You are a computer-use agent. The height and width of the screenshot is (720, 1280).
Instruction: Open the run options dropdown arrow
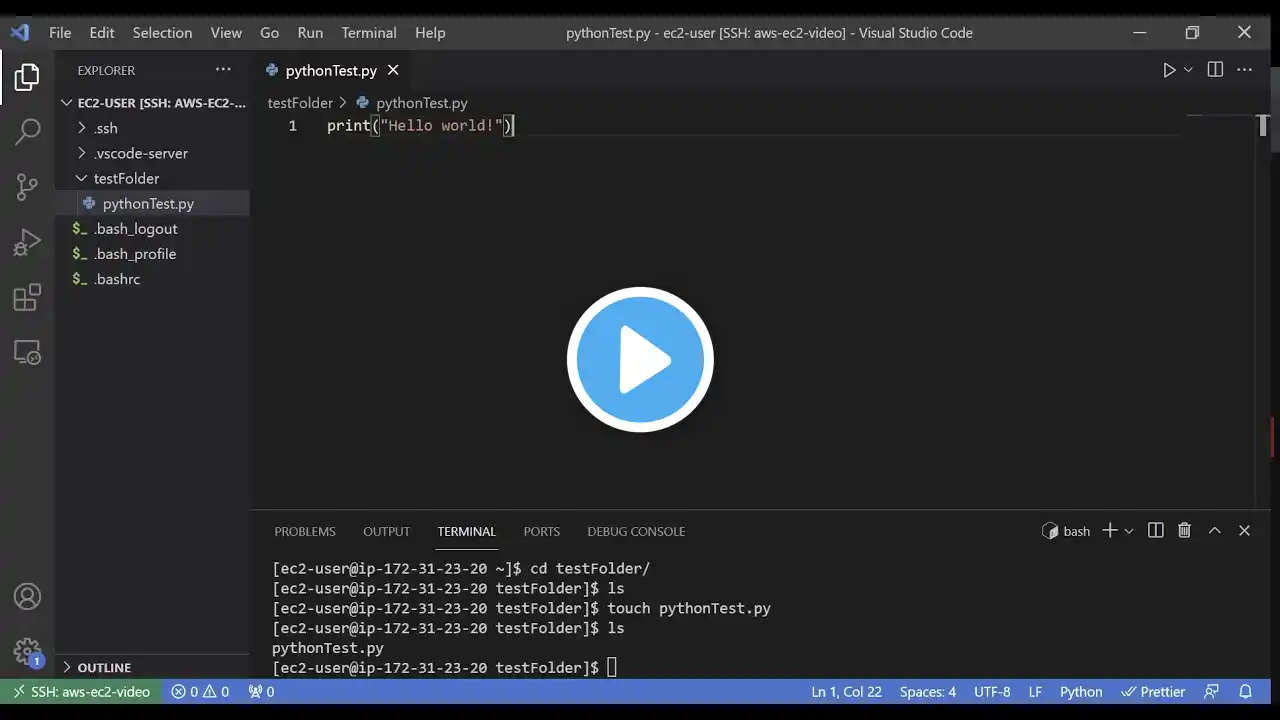pyautogui.click(x=1188, y=70)
